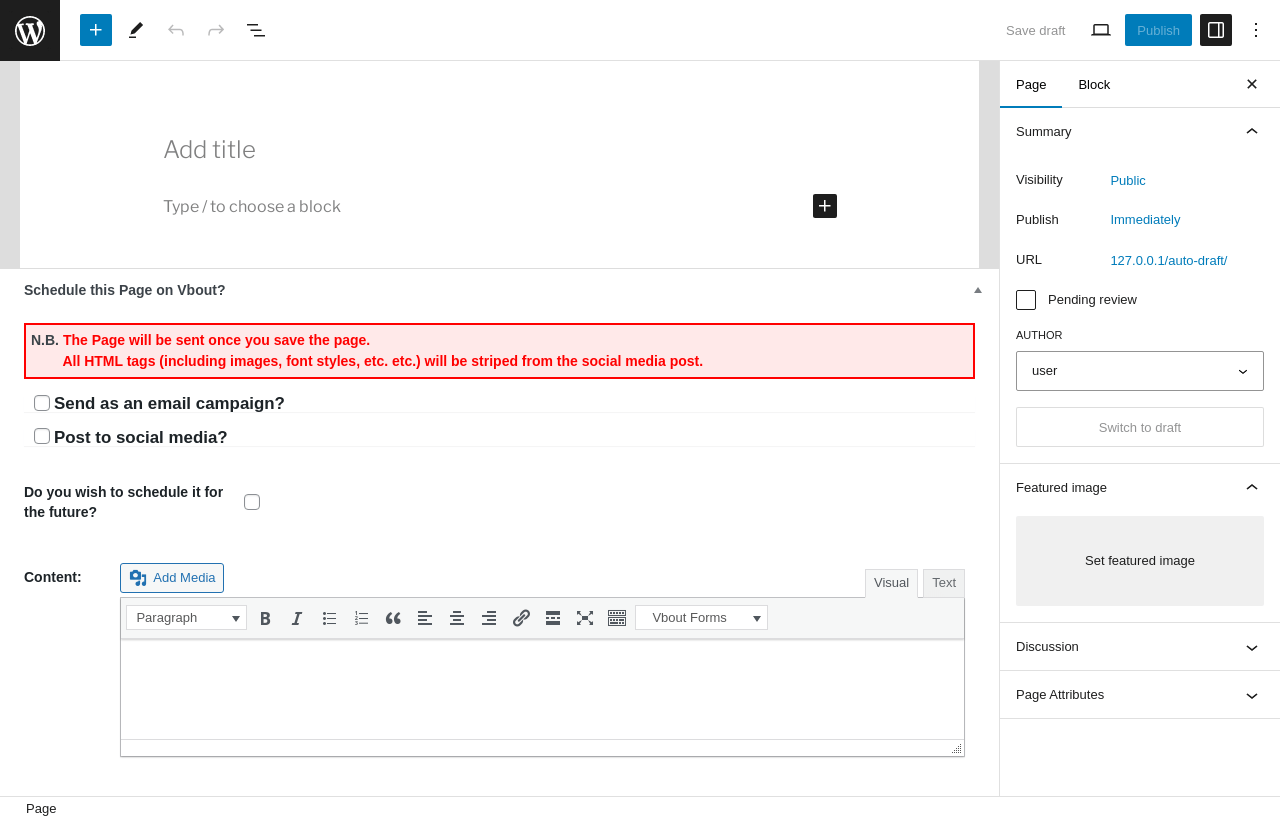This screenshot has width=1280, height=821.
Task: Click the Redo arrow icon
Action: [x=216, y=30]
